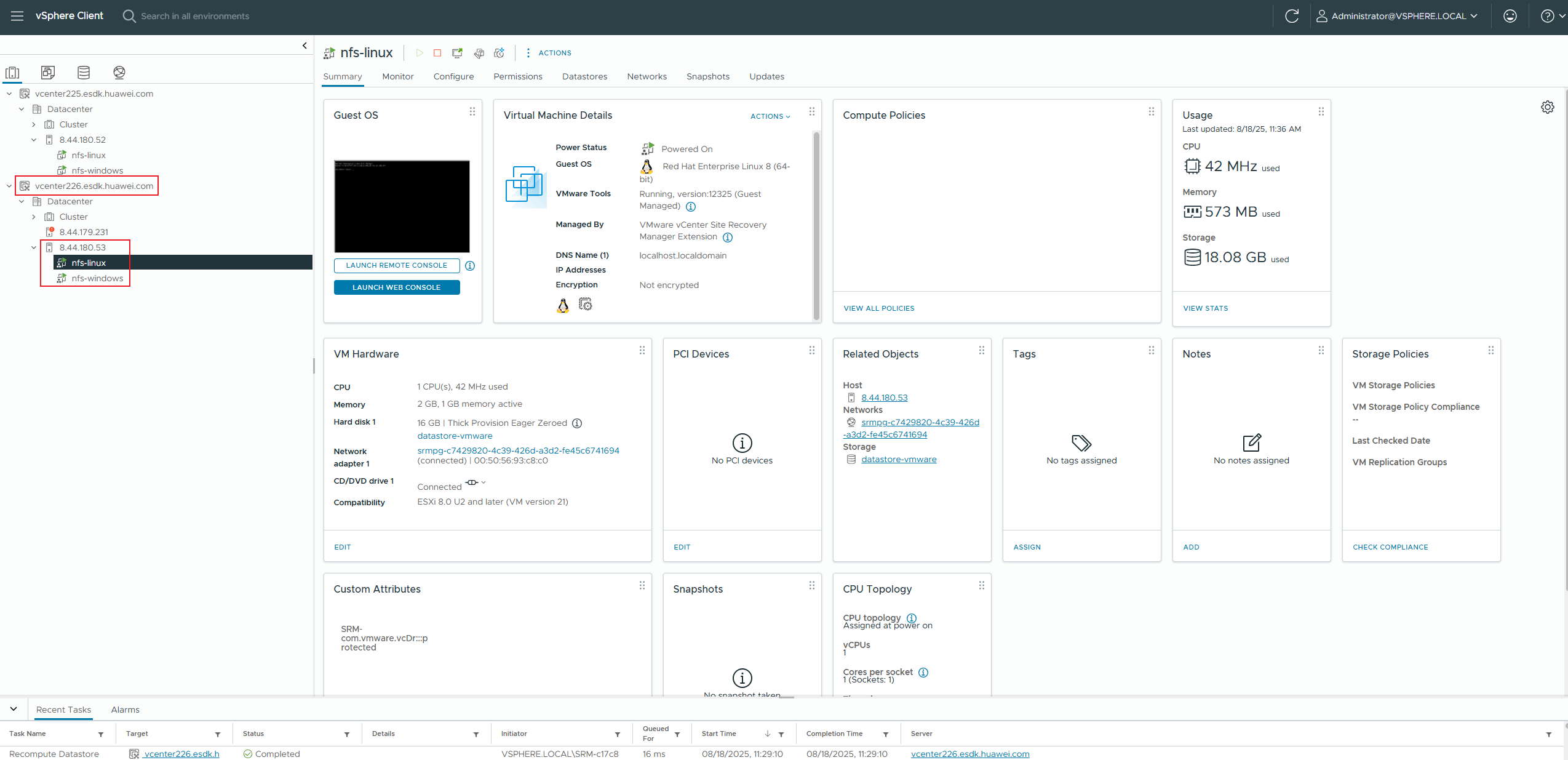Viewport: 1568px width, 760px height.
Task: Open CD/DVD drive 1 connection dropdown
Action: 476,482
